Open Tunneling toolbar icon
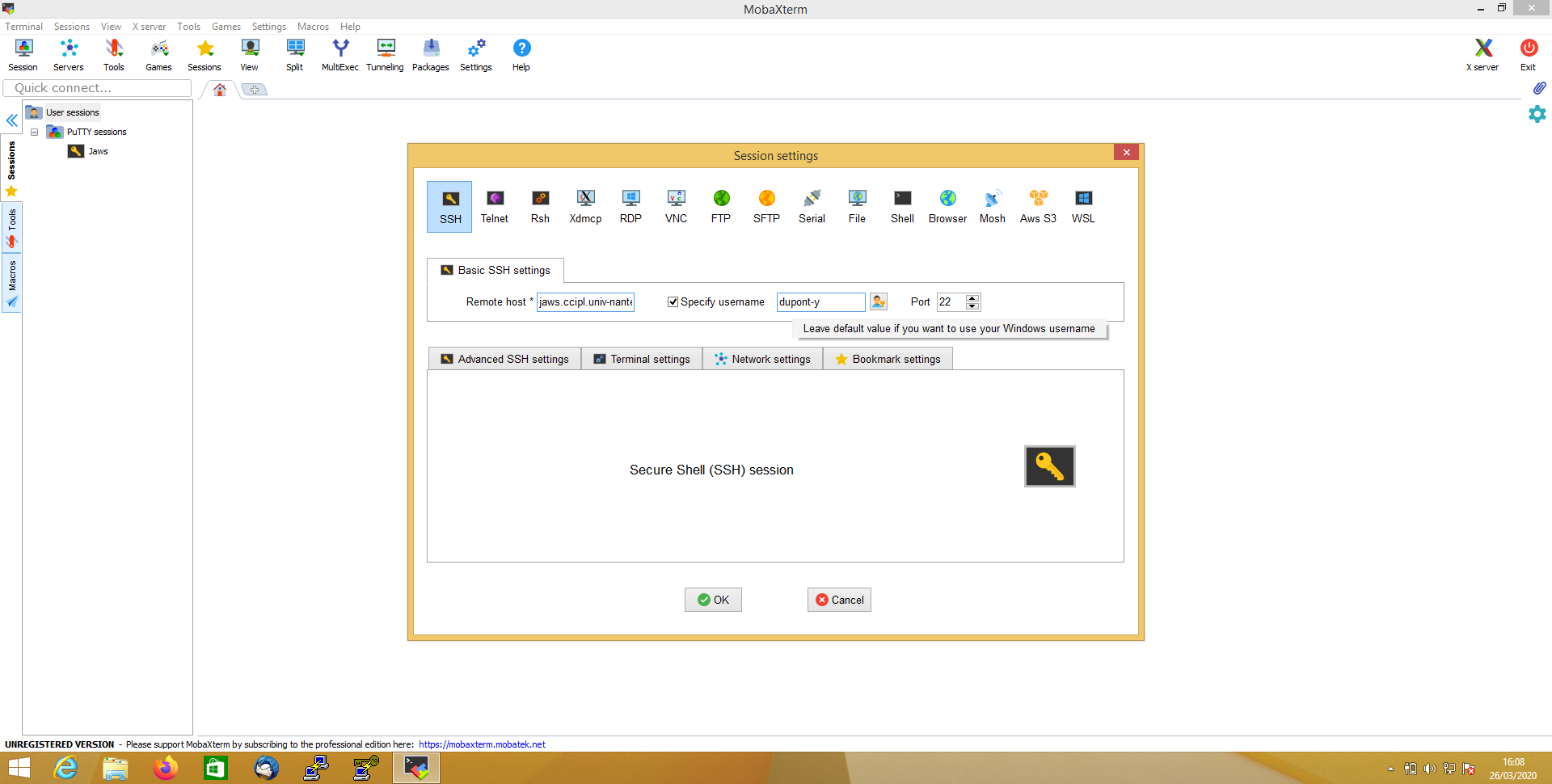The image size is (1552, 784). pyautogui.click(x=386, y=55)
